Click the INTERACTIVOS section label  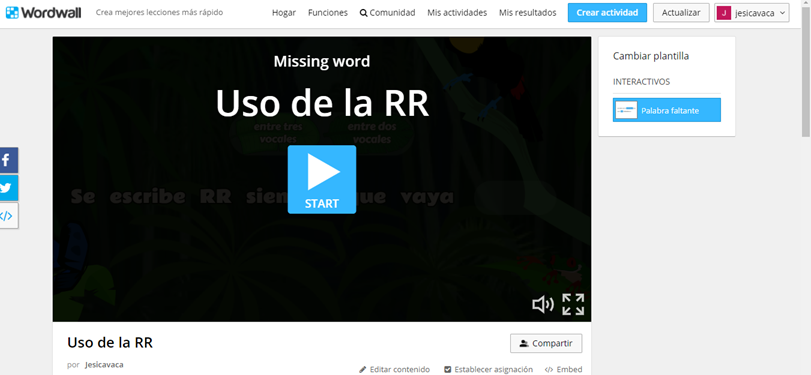coord(641,82)
